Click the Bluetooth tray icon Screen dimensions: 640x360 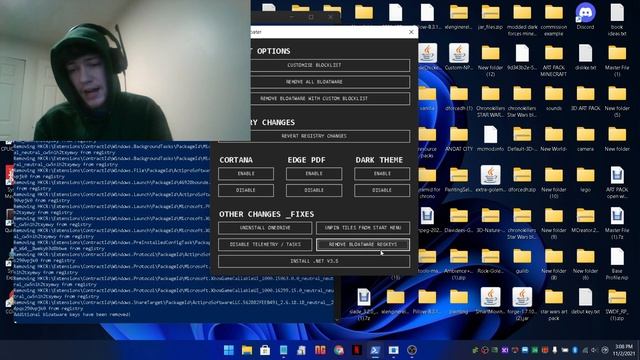pyautogui.click(x=575, y=350)
